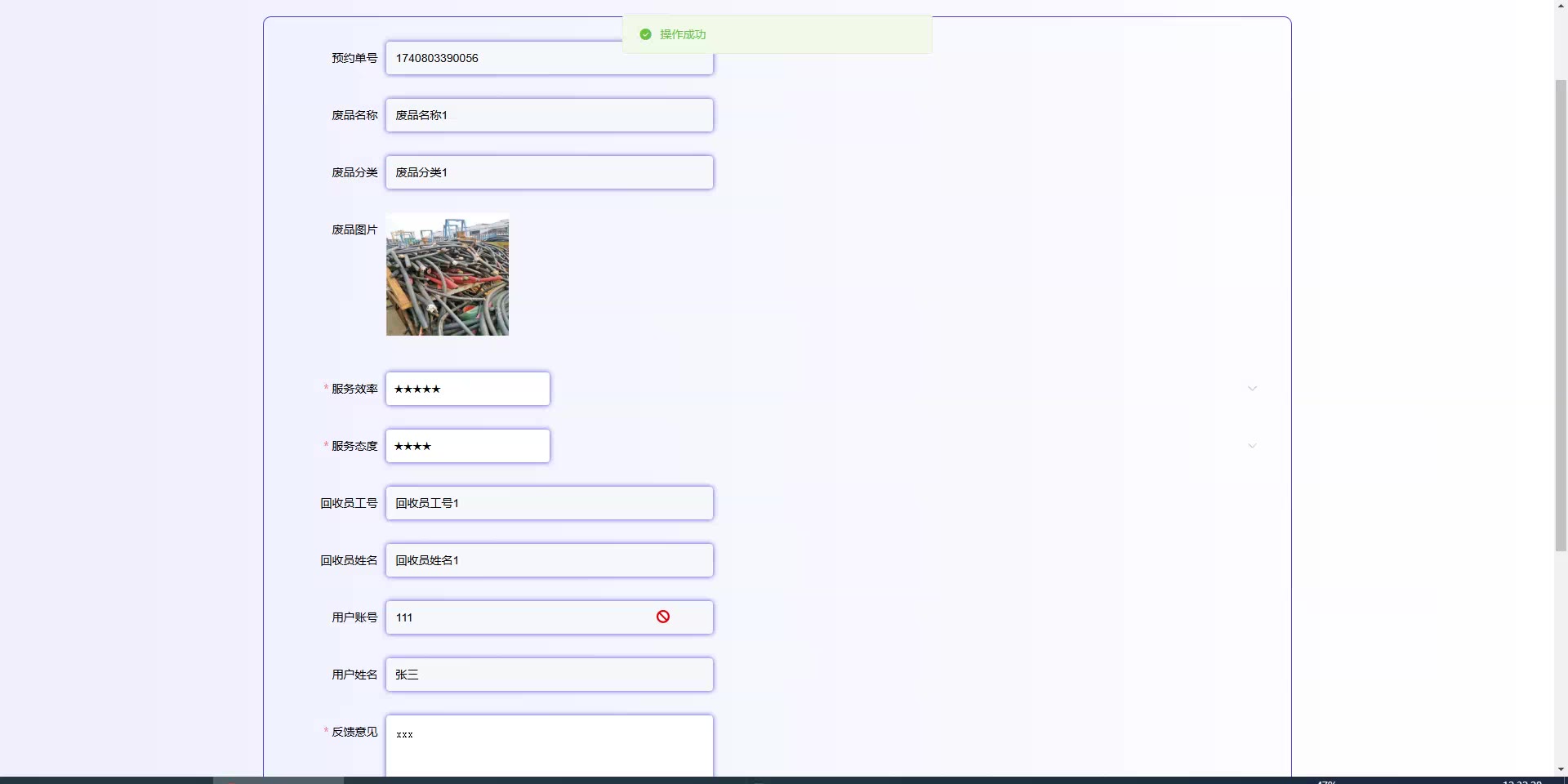Click the 预约单号 label
The image size is (1568, 784).
pyautogui.click(x=354, y=58)
